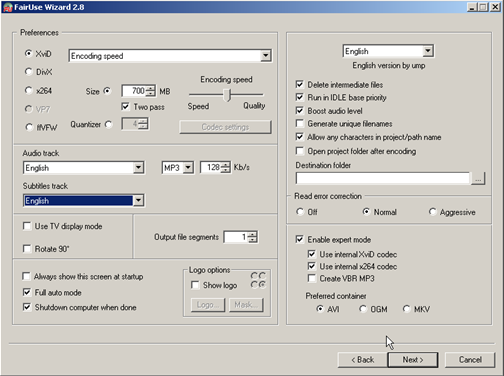Image resolution: width=504 pixels, height=376 pixels.
Task: Click the Destination folder text field
Action: 383,178
